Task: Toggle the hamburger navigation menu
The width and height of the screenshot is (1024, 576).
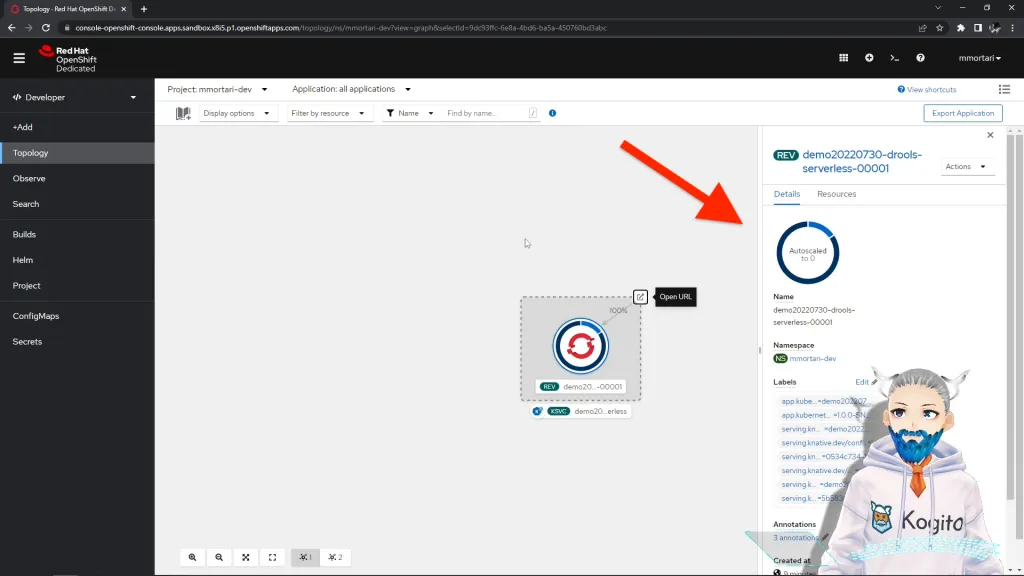Action: 19,58
